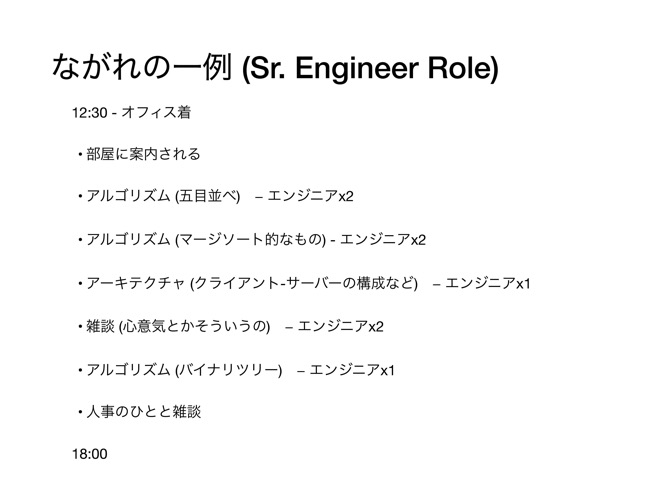
Task: Select the 12:30 start time text
Action: 89,113
